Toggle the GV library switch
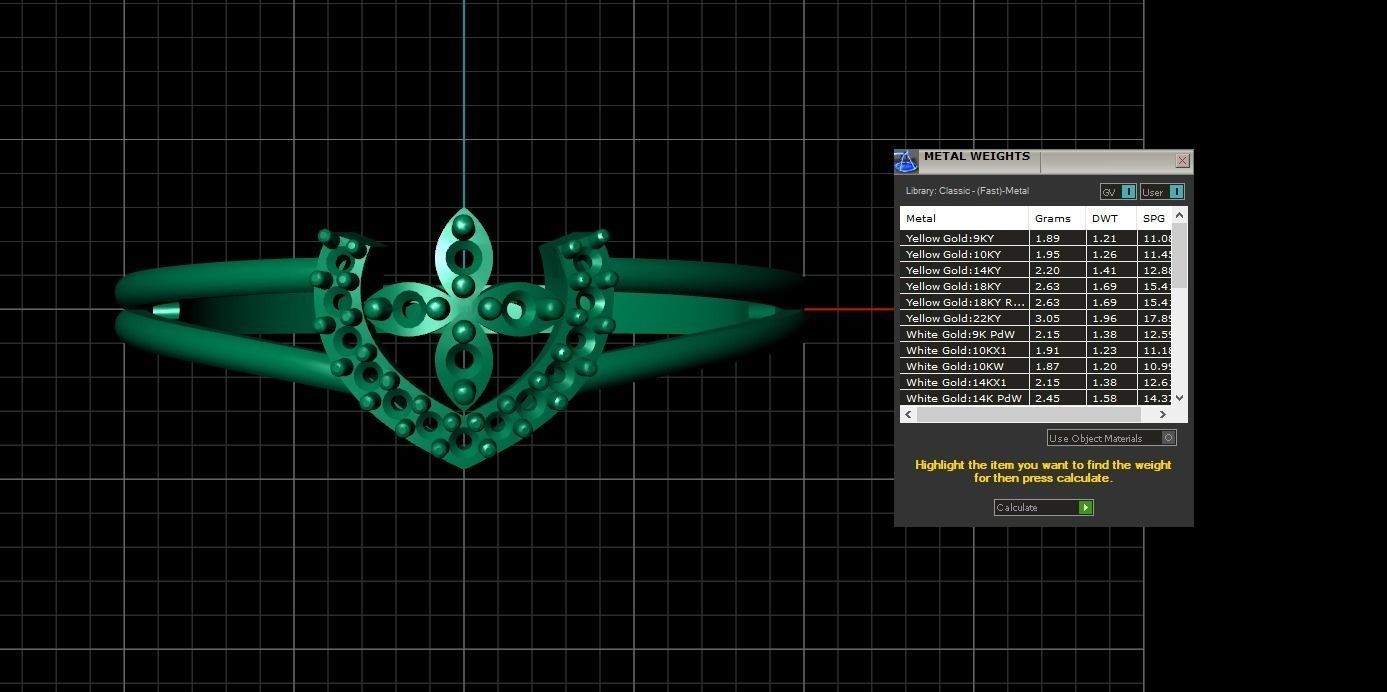Image resolution: width=1387 pixels, height=692 pixels. (x=1128, y=192)
